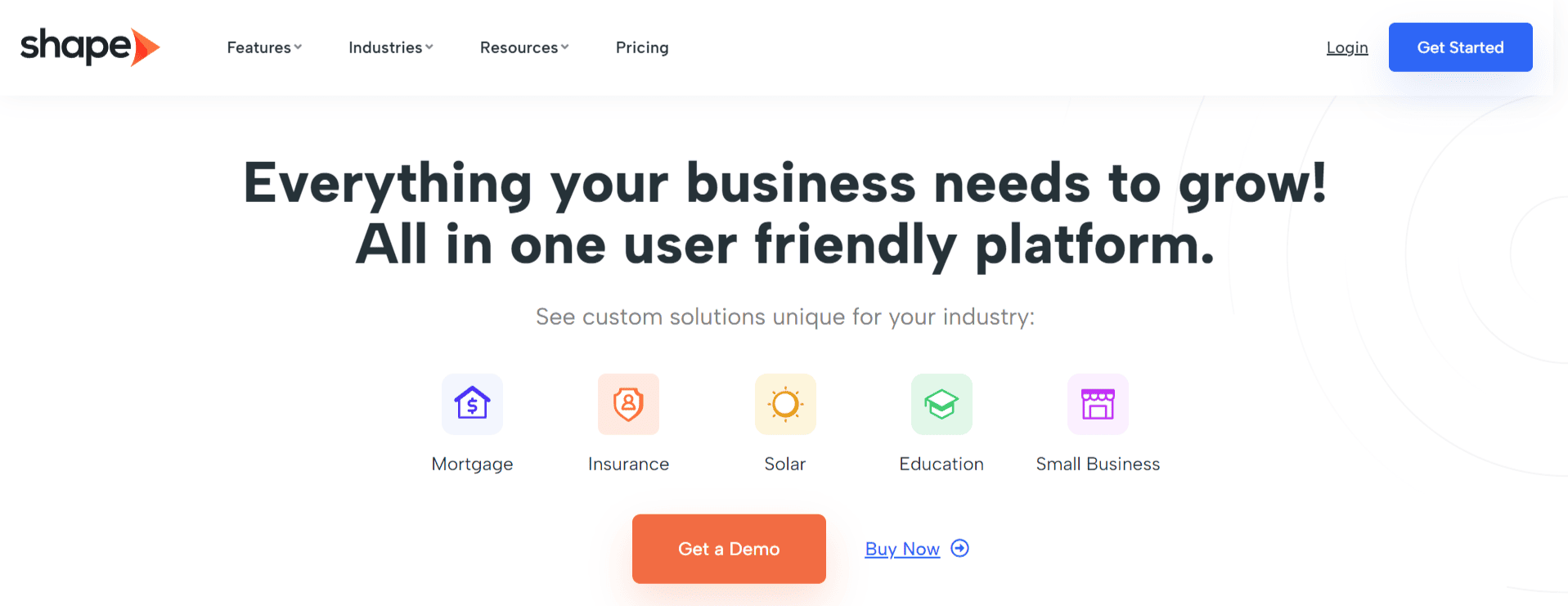Click the Features chevron arrow

pos(298,47)
